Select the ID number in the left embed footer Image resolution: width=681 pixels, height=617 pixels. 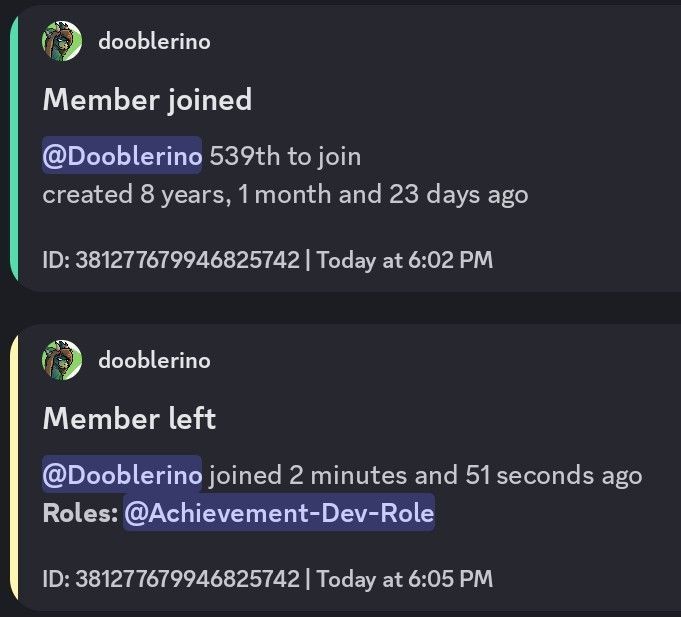click(x=188, y=579)
